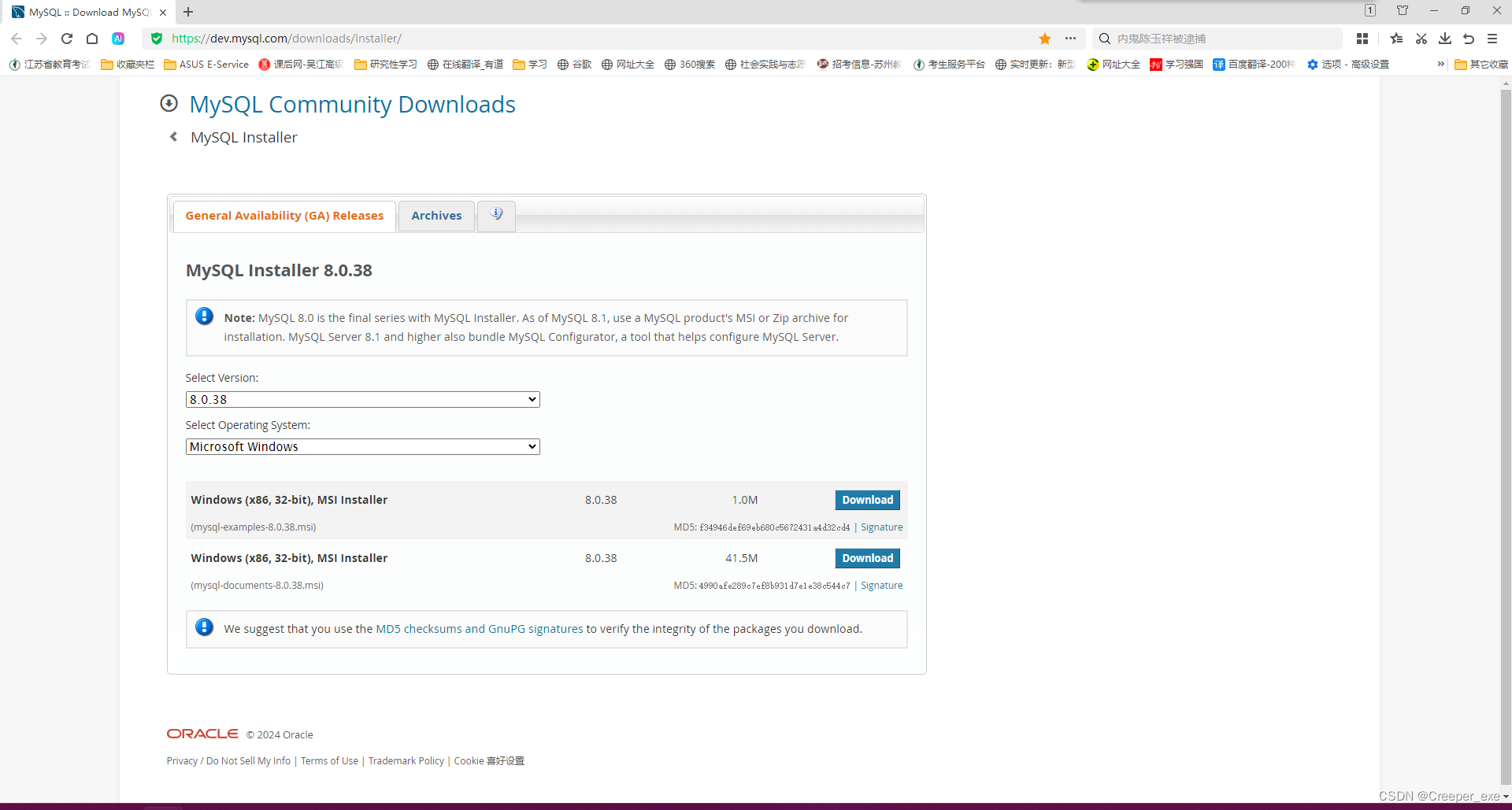This screenshot has width=1512, height=810.
Task: Open the browser hamburger menu
Action: tap(1492, 39)
